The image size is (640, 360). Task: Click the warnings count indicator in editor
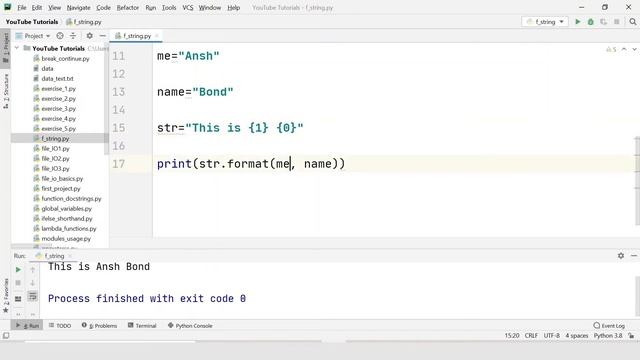pos(611,49)
